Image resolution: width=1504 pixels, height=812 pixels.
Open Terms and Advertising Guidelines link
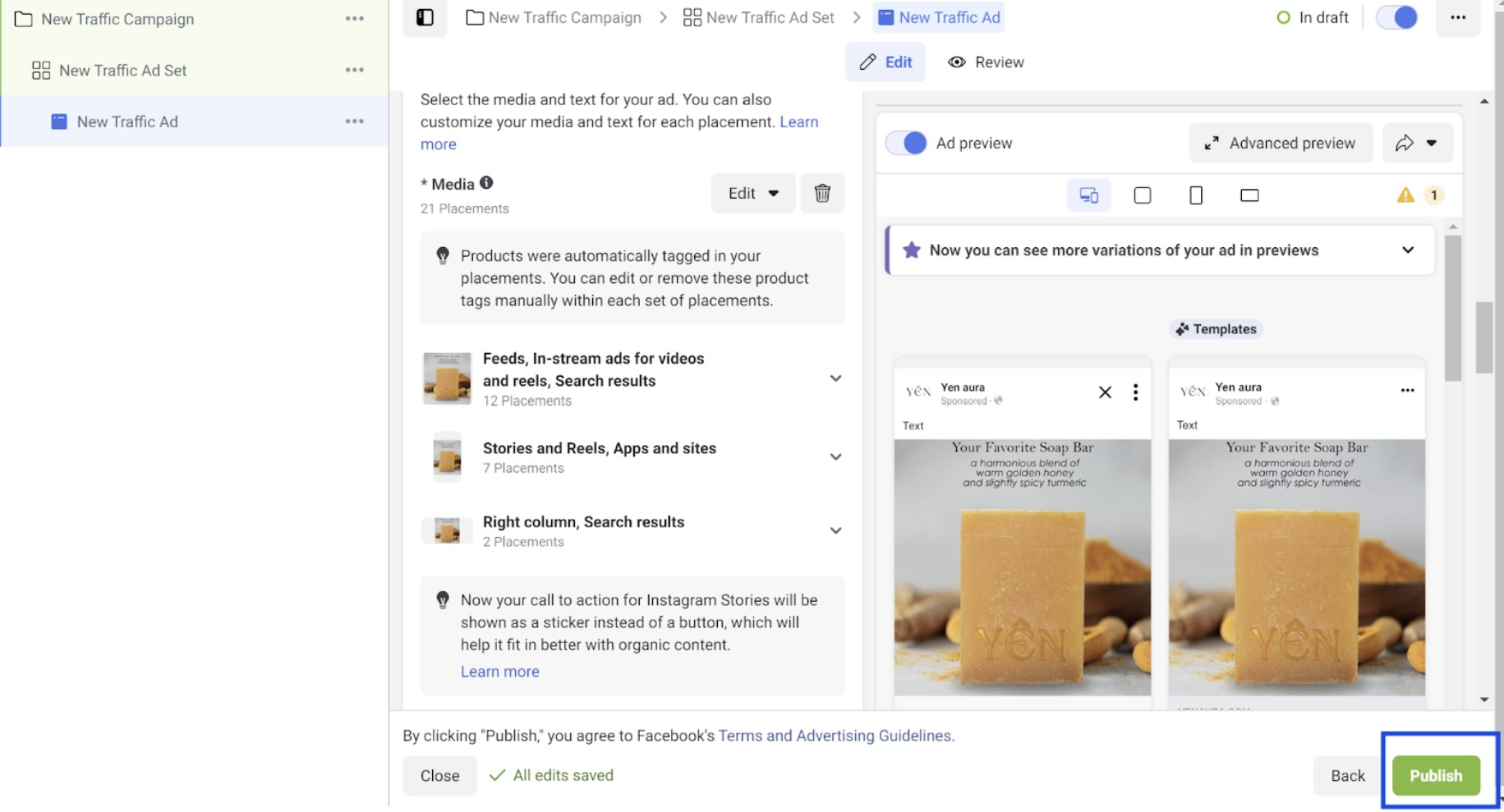pos(835,735)
